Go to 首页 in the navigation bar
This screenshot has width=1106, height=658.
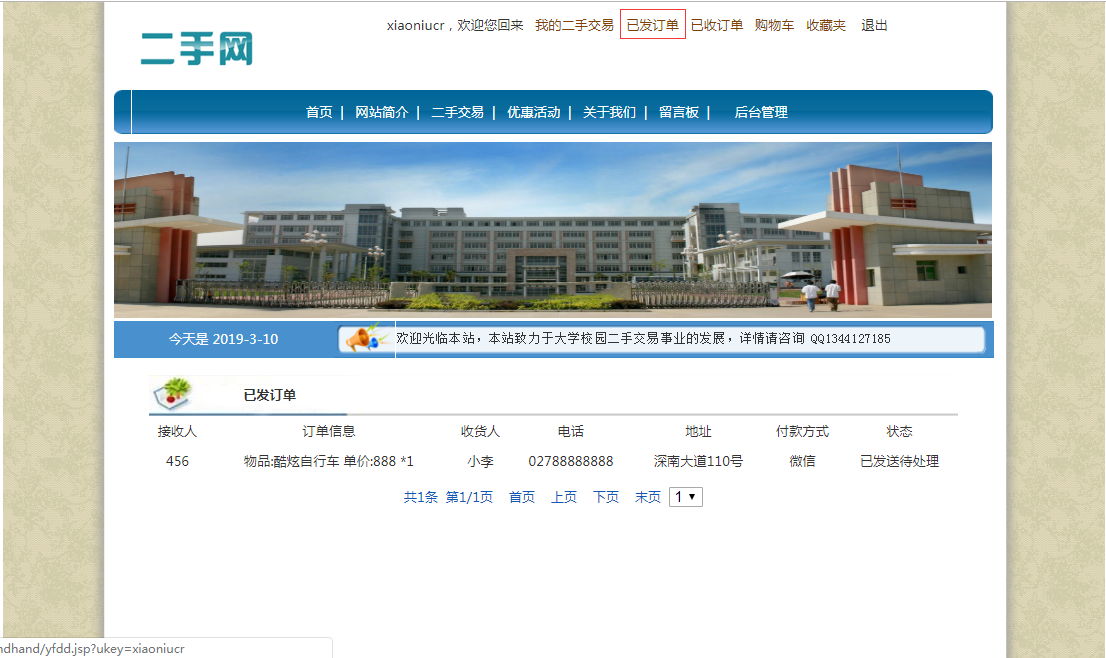[319, 112]
